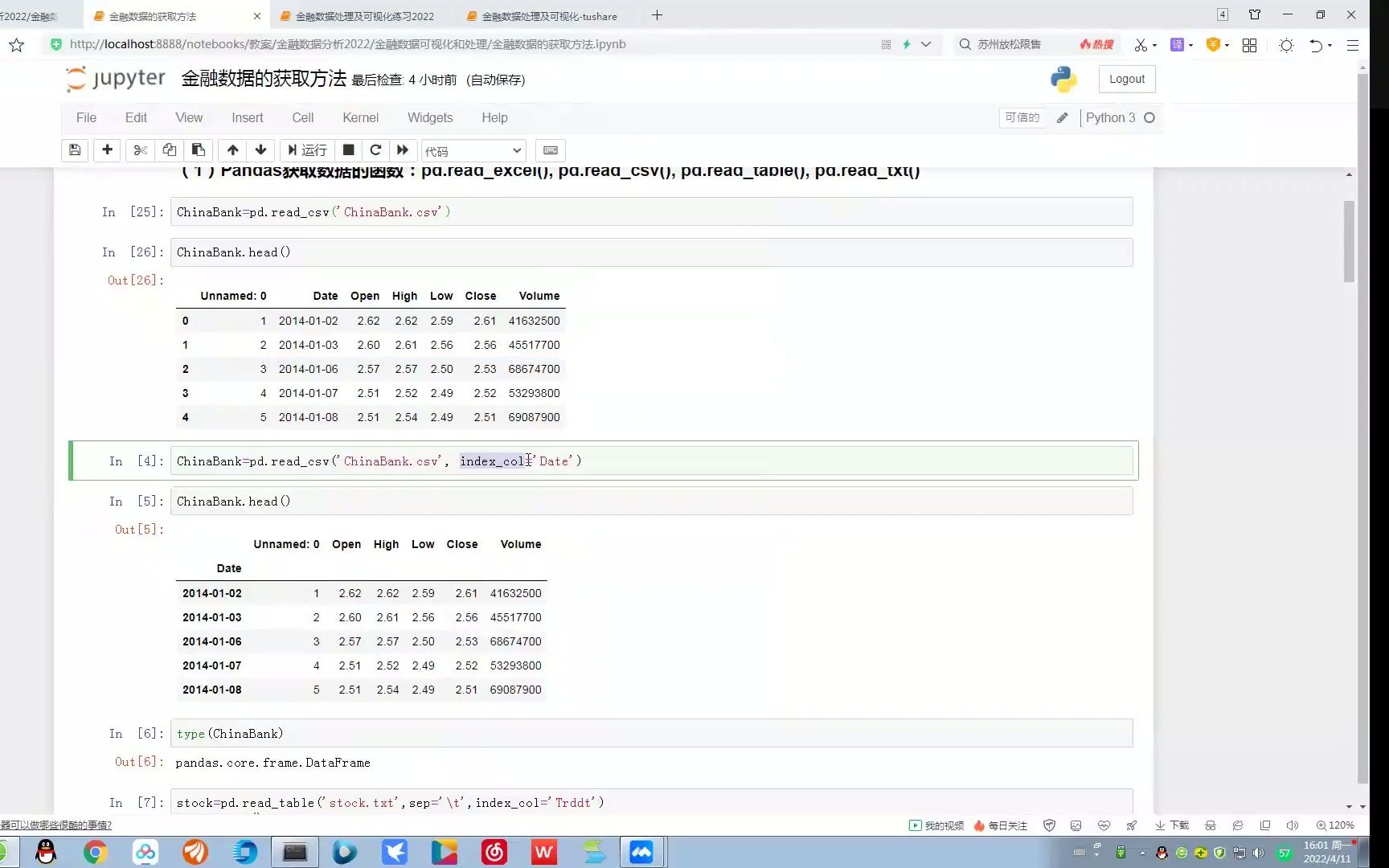
Task: Click the system tray volume speaker icon
Action: (1258, 853)
